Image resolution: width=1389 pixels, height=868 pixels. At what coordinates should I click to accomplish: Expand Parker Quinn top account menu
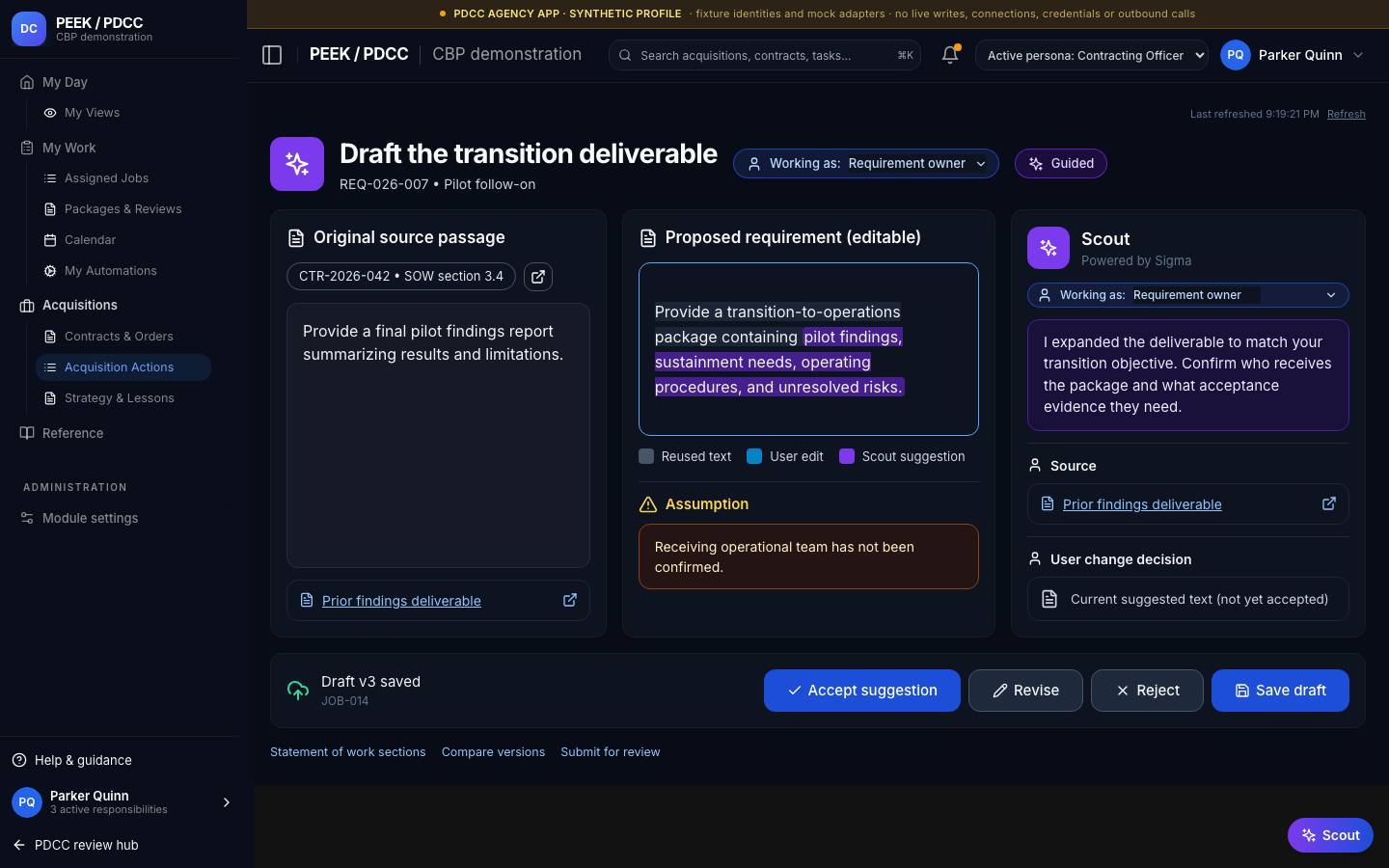pyautogui.click(x=1294, y=55)
